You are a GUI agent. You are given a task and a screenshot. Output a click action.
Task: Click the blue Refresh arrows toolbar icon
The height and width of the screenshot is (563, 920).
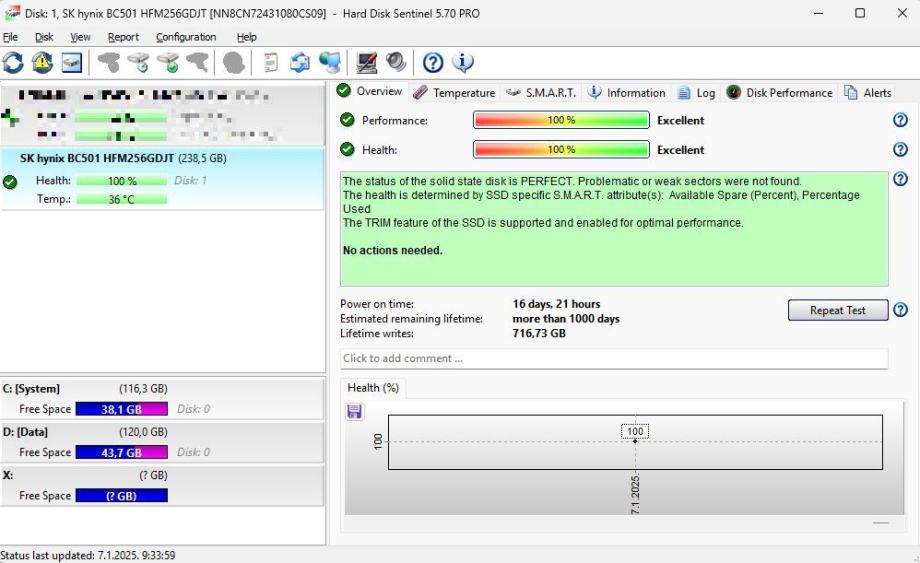(13, 62)
